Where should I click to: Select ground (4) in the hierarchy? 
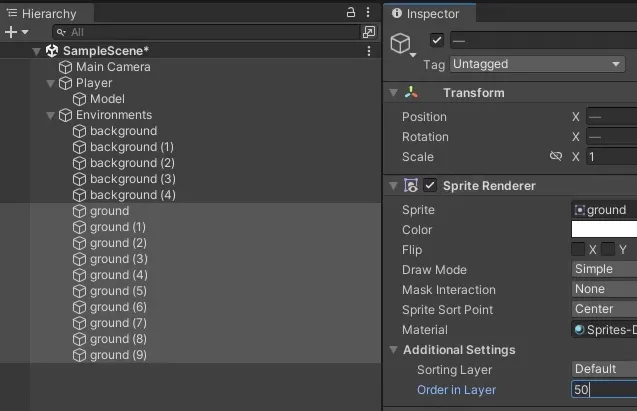[x=119, y=275]
